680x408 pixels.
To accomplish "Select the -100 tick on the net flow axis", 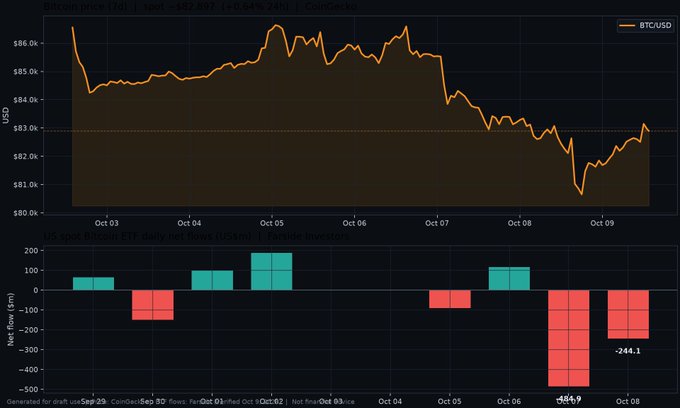I will (28, 310).
